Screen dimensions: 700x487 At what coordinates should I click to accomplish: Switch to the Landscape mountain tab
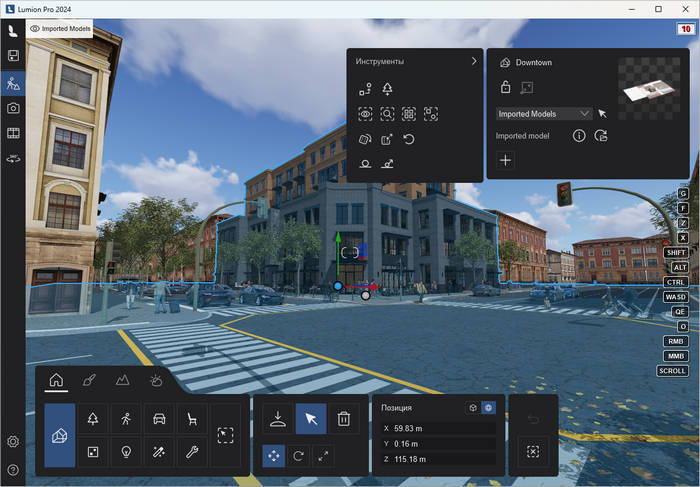pos(122,380)
